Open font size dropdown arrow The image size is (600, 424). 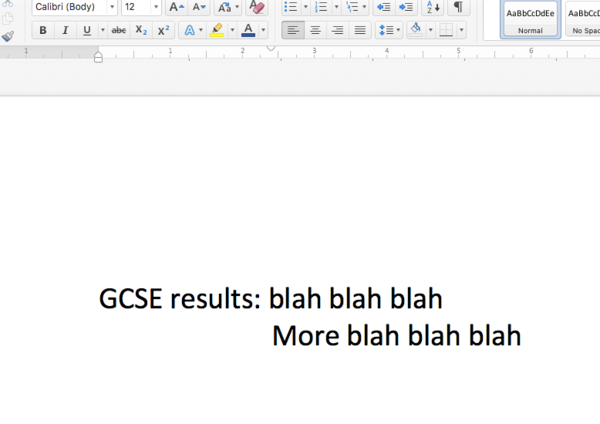pos(156,7)
